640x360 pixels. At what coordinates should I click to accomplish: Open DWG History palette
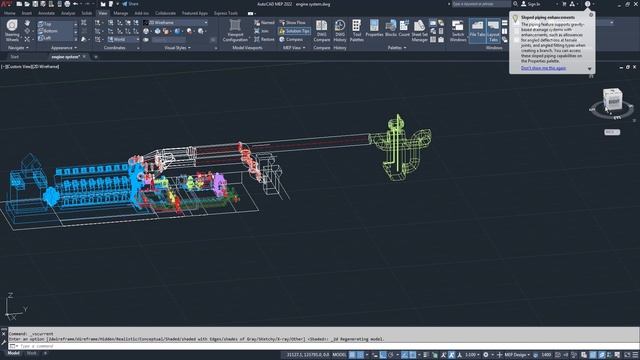coord(340,31)
